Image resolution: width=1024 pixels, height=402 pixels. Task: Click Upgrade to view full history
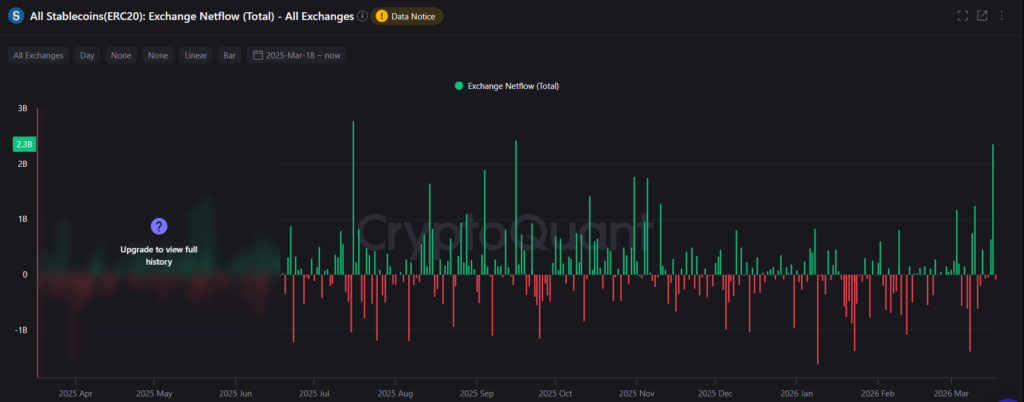[x=158, y=254]
